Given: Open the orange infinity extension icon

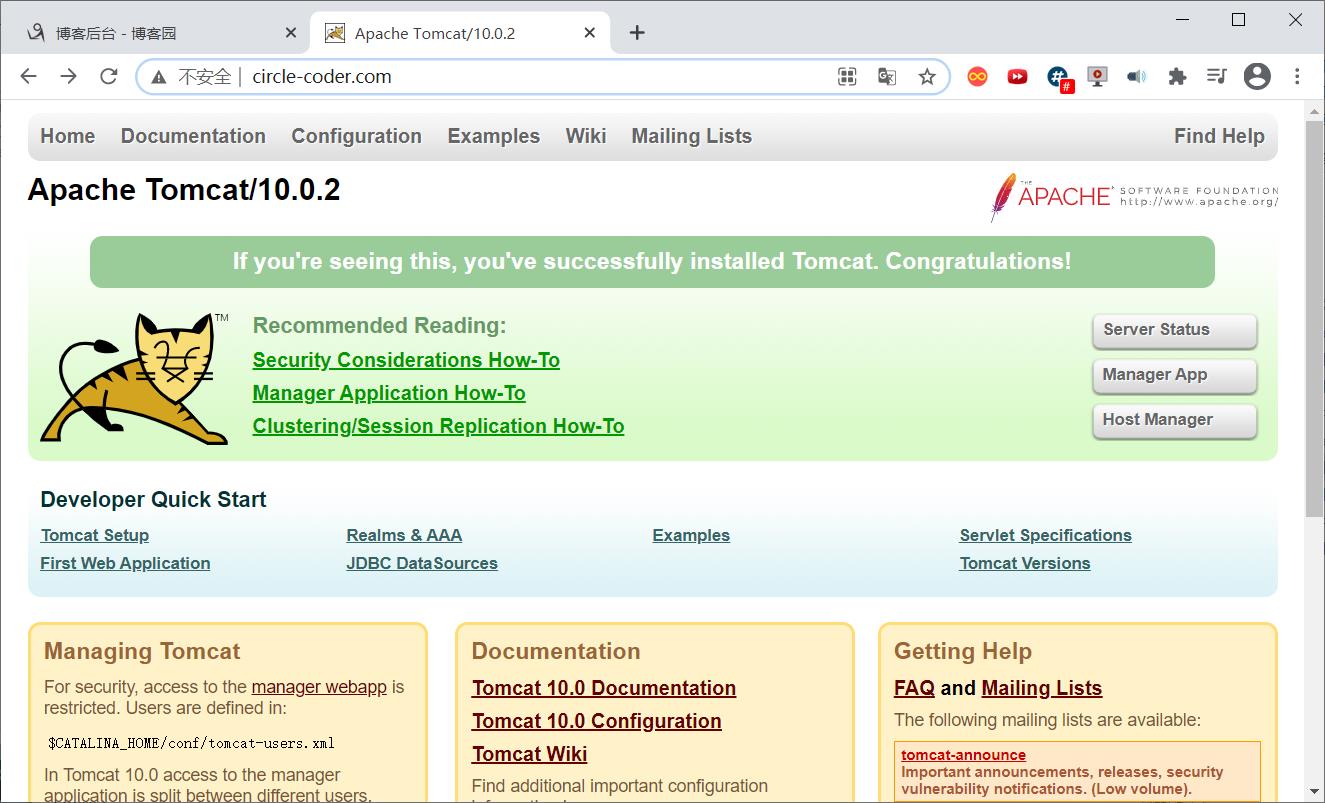Looking at the screenshot, I should pos(977,76).
